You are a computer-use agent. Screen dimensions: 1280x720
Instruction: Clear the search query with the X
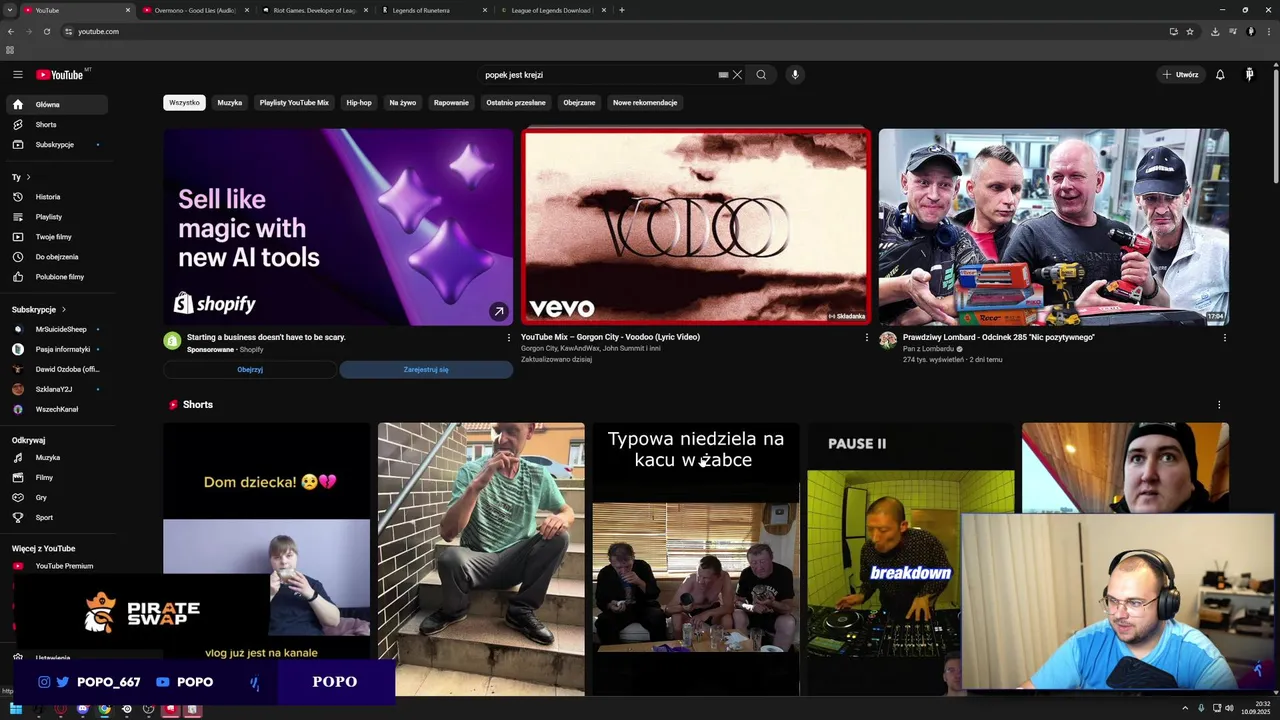tap(737, 75)
